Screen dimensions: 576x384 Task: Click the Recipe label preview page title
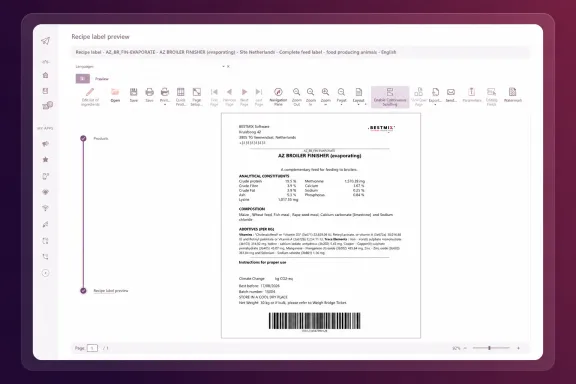(x=100, y=37)
